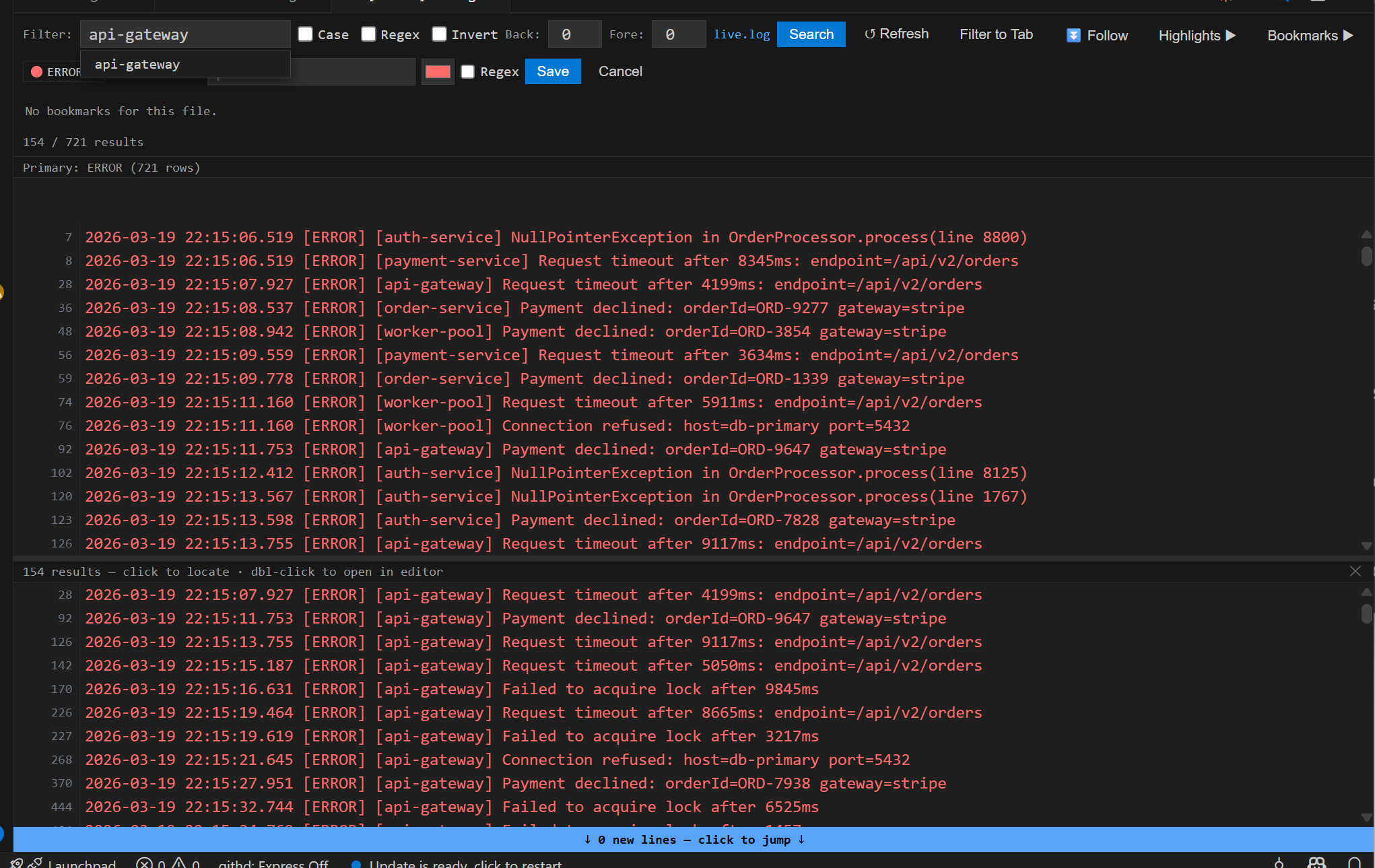
Task: Select line 74 worker-pool timeout 5911ms row
Action: pyautogui.click(x=687, y=402)
